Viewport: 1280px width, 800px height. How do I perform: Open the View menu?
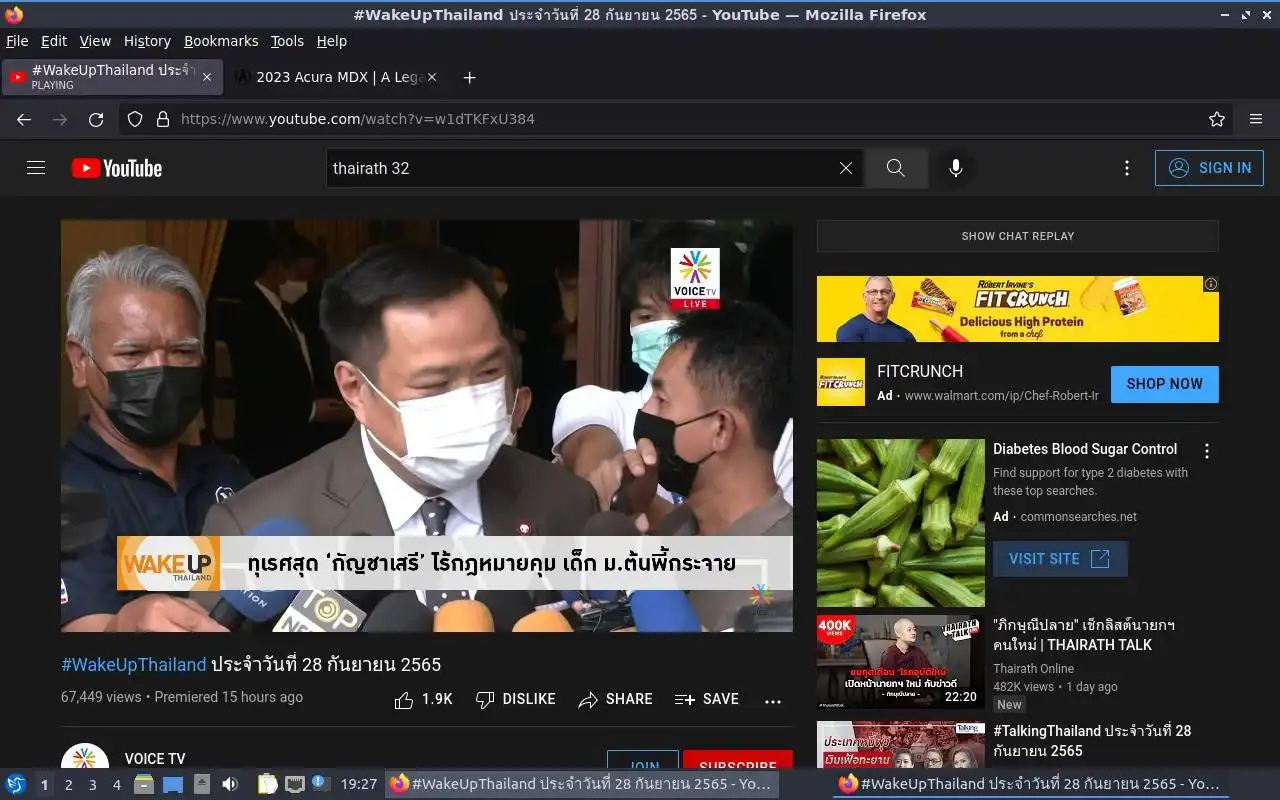click(x=95, y=41)
